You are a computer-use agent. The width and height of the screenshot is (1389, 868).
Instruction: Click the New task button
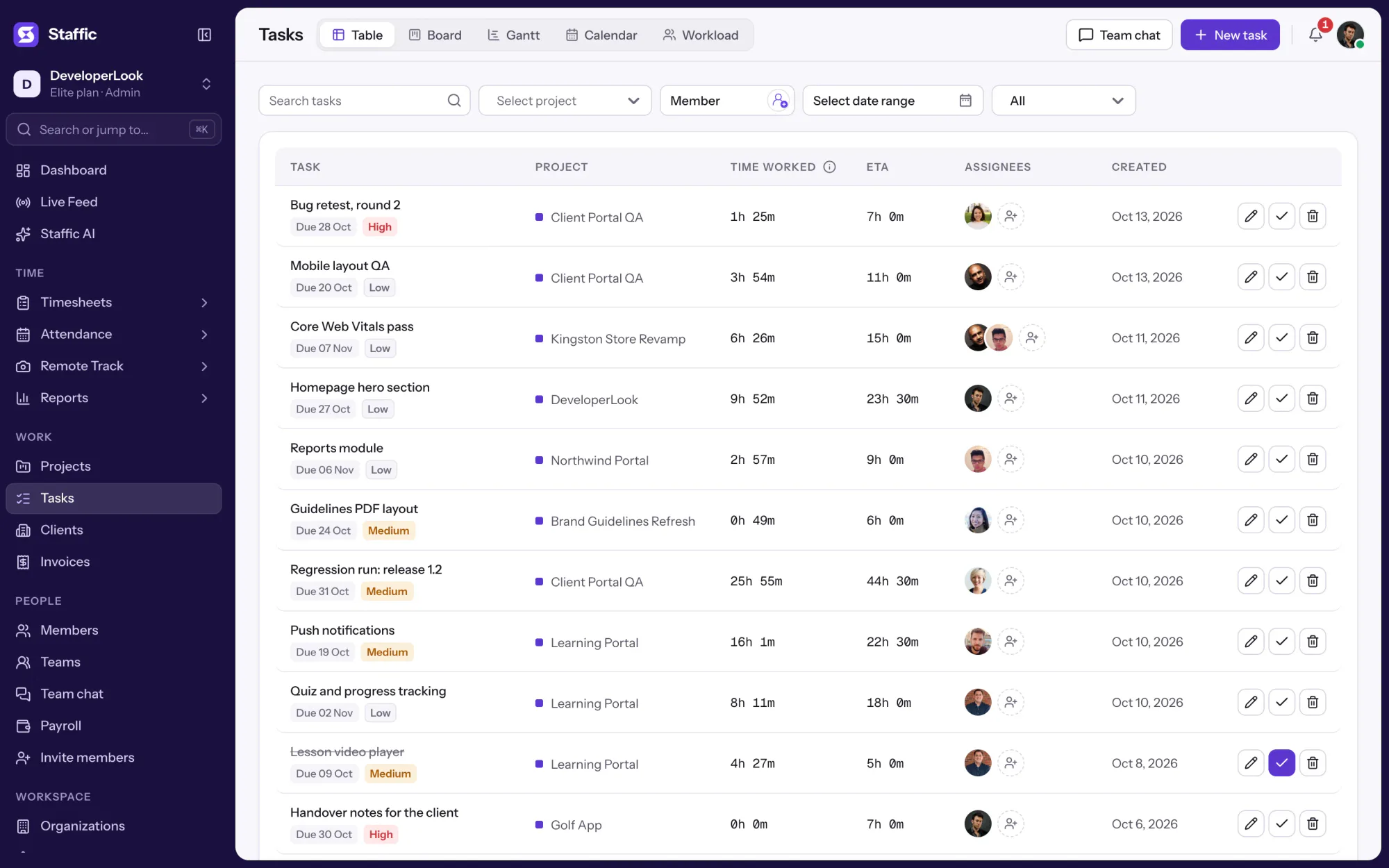point(1230,35)
